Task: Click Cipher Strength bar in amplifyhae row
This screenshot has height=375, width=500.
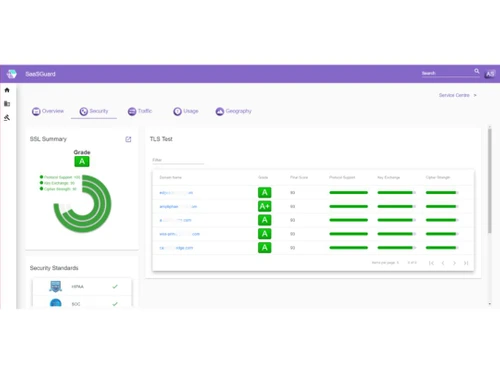Action: pos(442,206)
